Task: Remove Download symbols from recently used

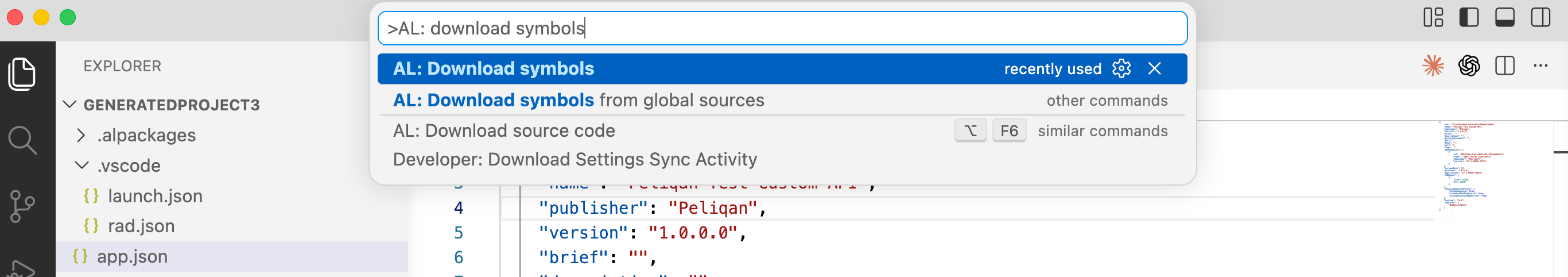Action: (x=1154, y=68)
